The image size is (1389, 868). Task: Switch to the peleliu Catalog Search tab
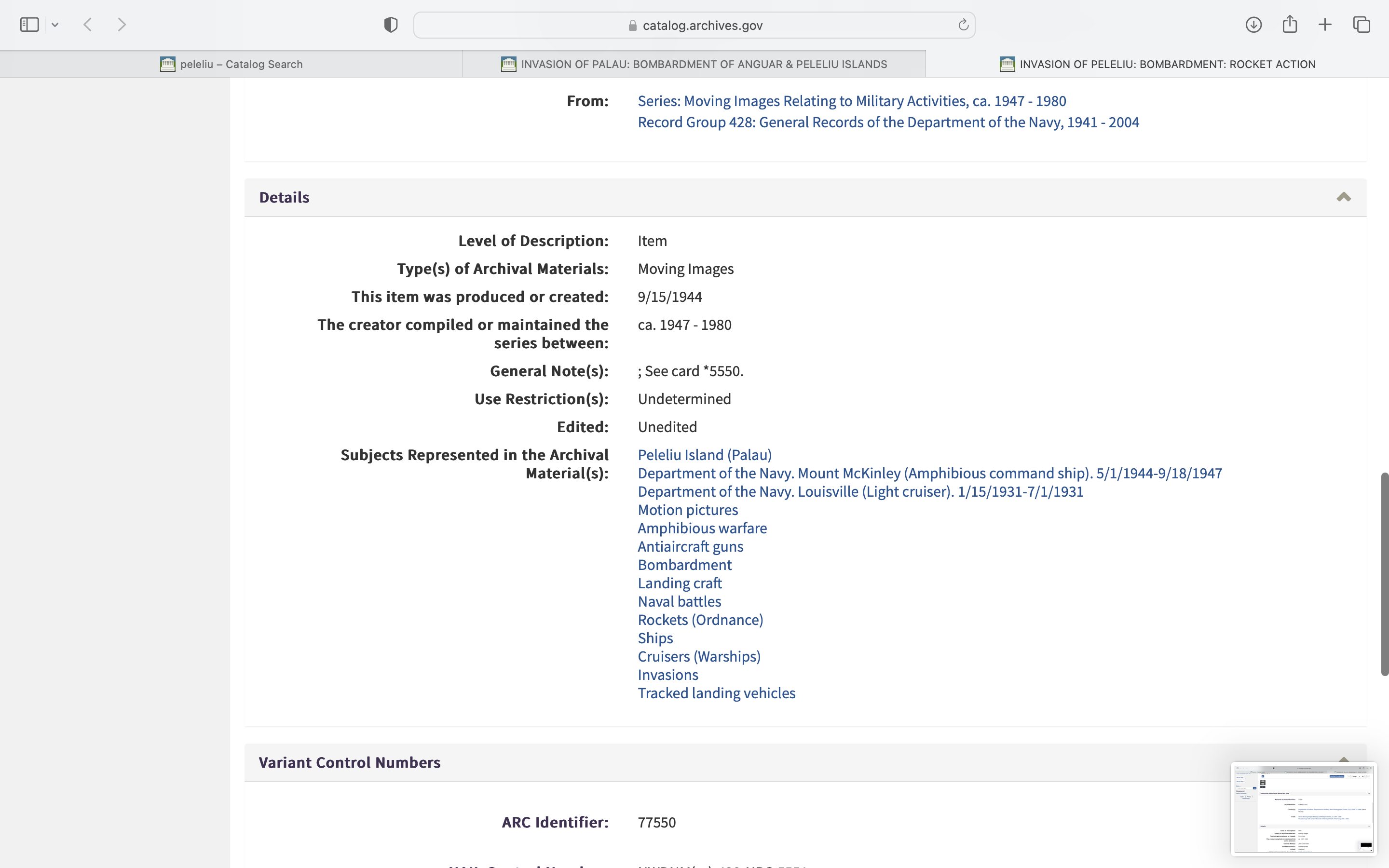click(x=231, y=64)
